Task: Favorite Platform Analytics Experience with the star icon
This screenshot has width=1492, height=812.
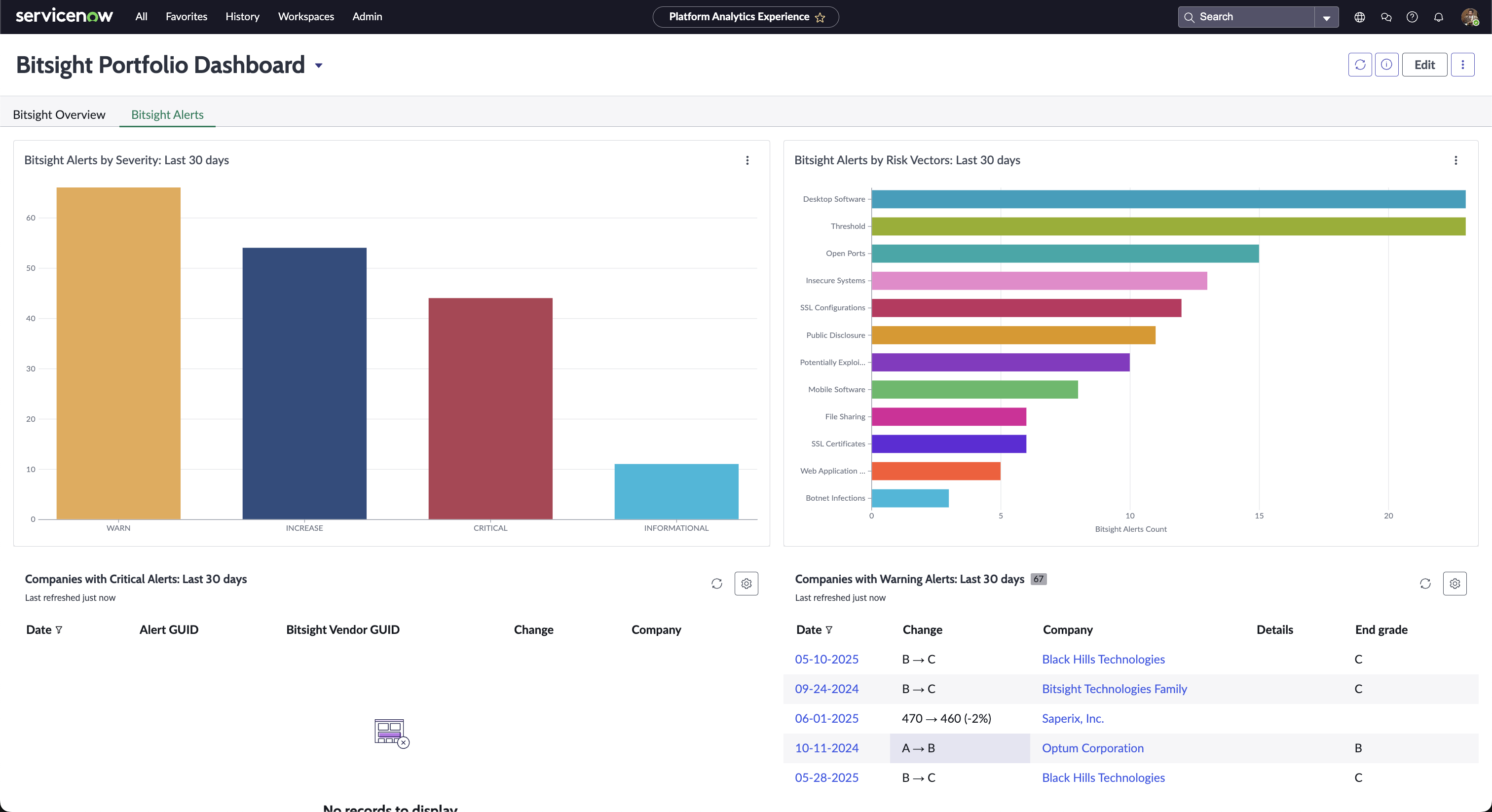Action: pyautogui.click(x=820, y=17)
